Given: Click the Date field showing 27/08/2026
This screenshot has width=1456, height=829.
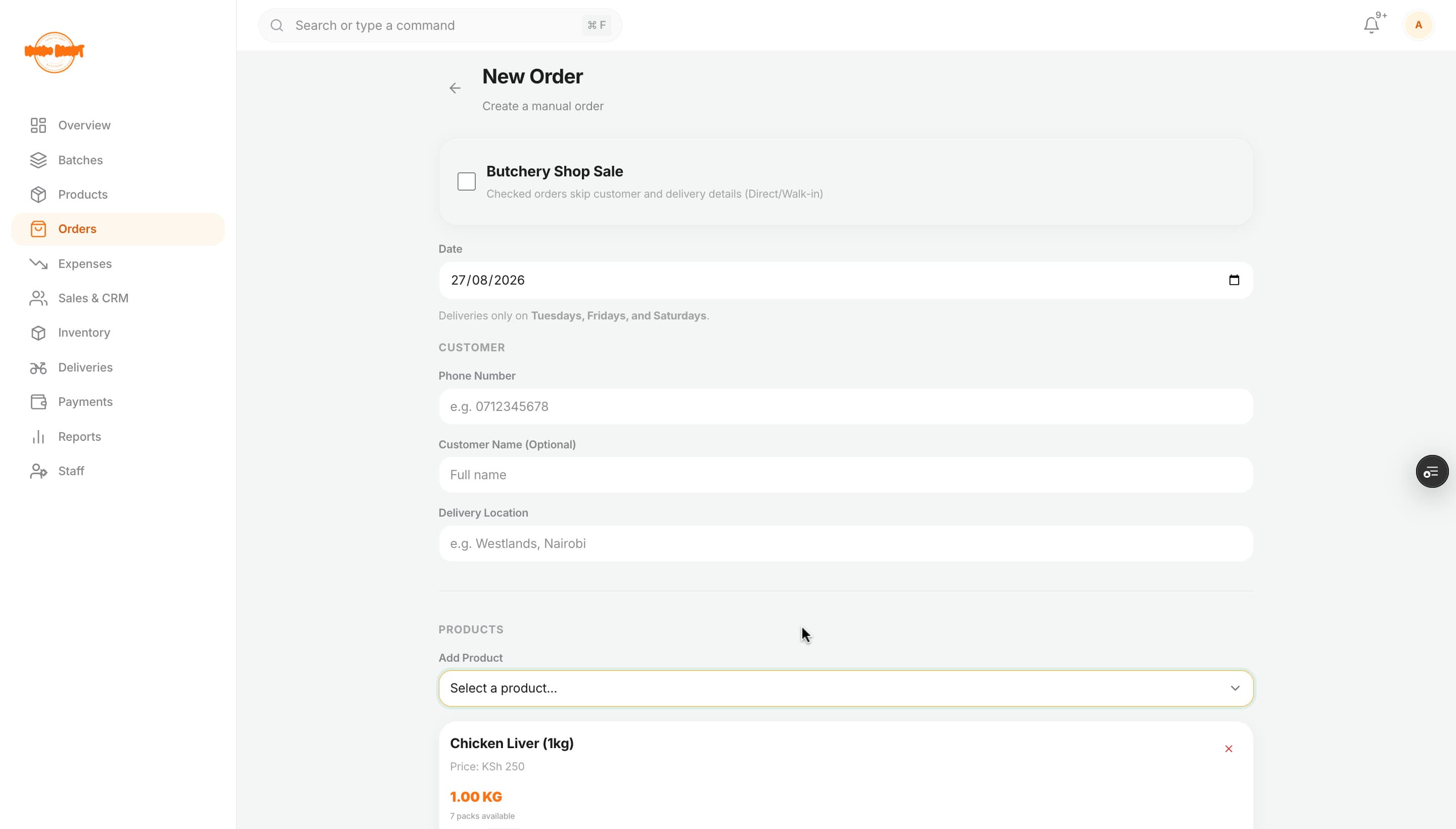Looking at the screenshot, I should point(846,280).
